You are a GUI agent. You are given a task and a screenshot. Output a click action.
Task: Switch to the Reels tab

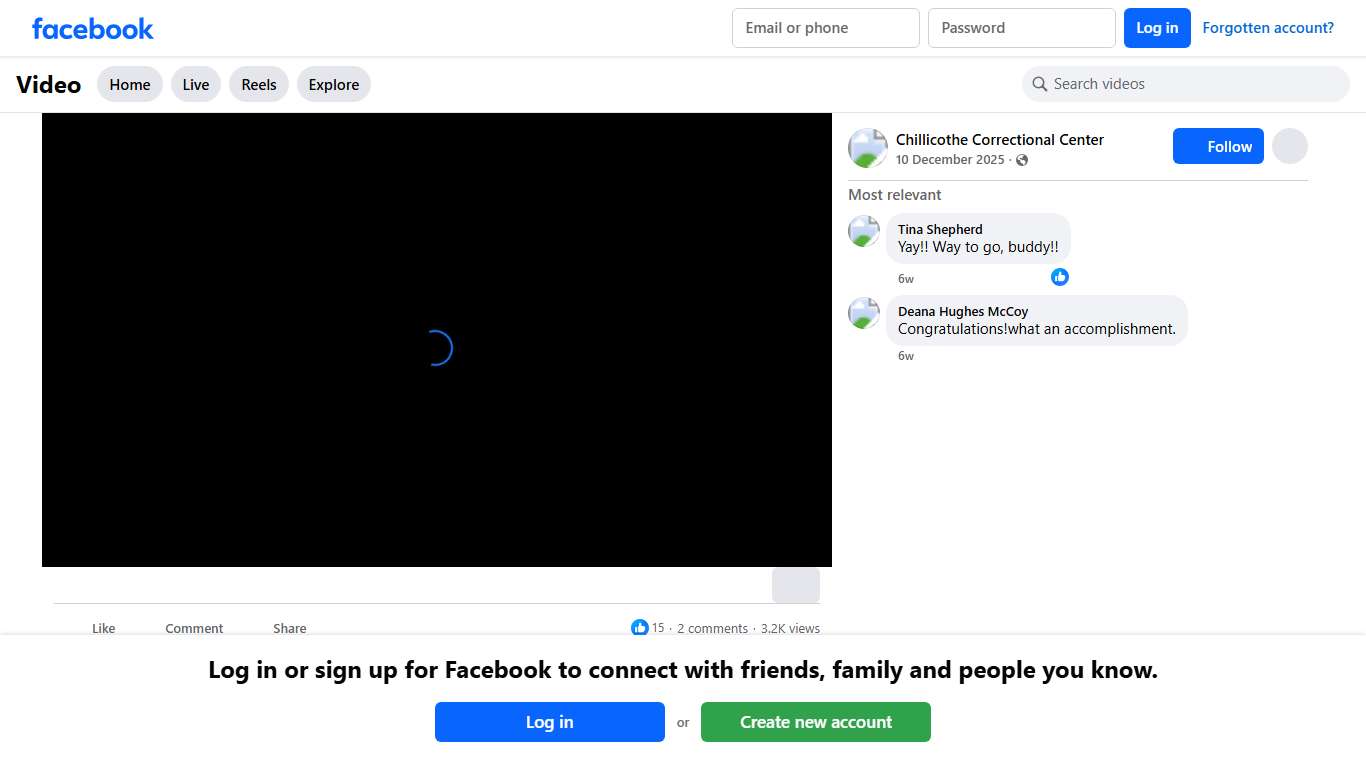point(258,85)
